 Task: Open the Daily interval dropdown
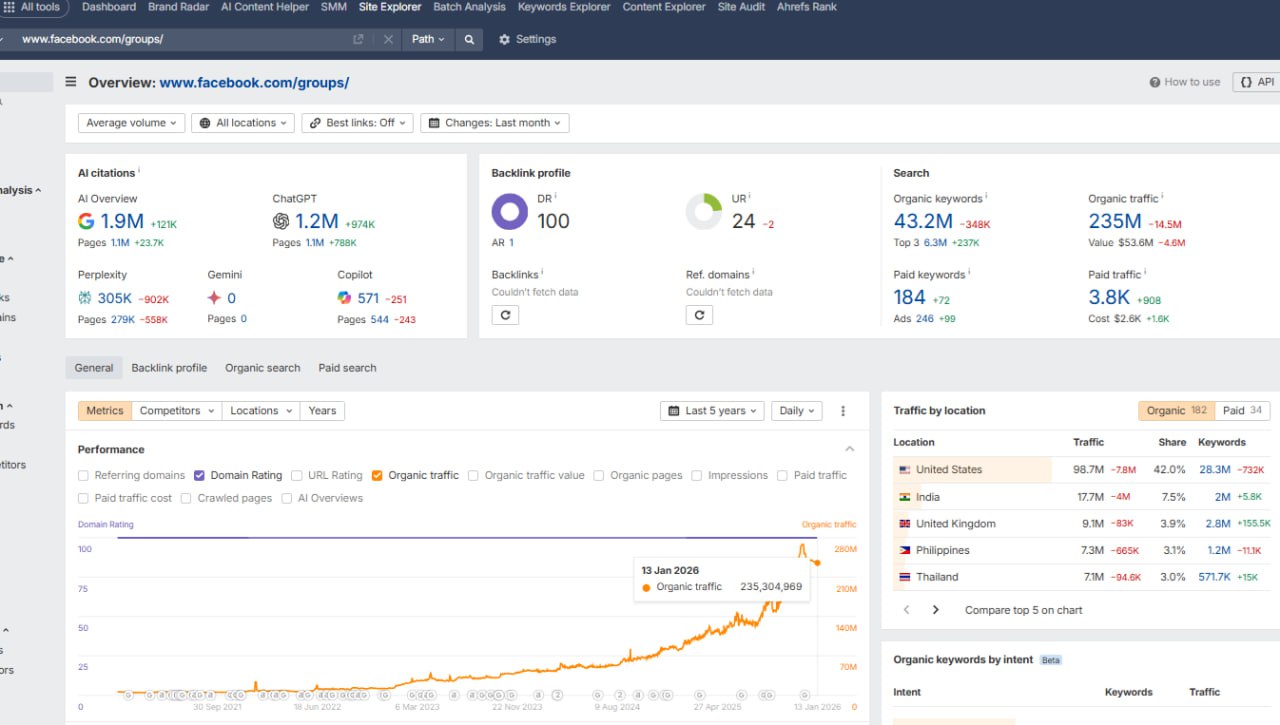click(x=797, y=411)
